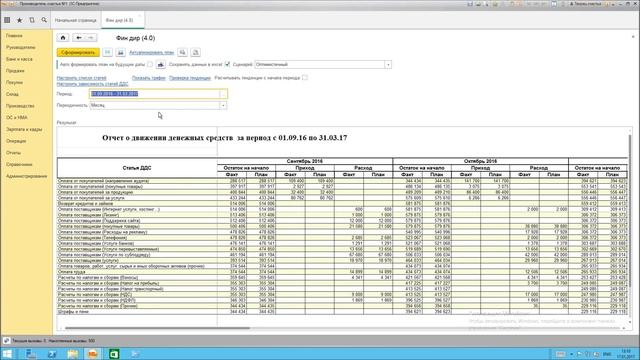The height and width of the screenshot is (360, 640).
Task: Click Проверка тенденции link
Action: [x=190, y=78]
